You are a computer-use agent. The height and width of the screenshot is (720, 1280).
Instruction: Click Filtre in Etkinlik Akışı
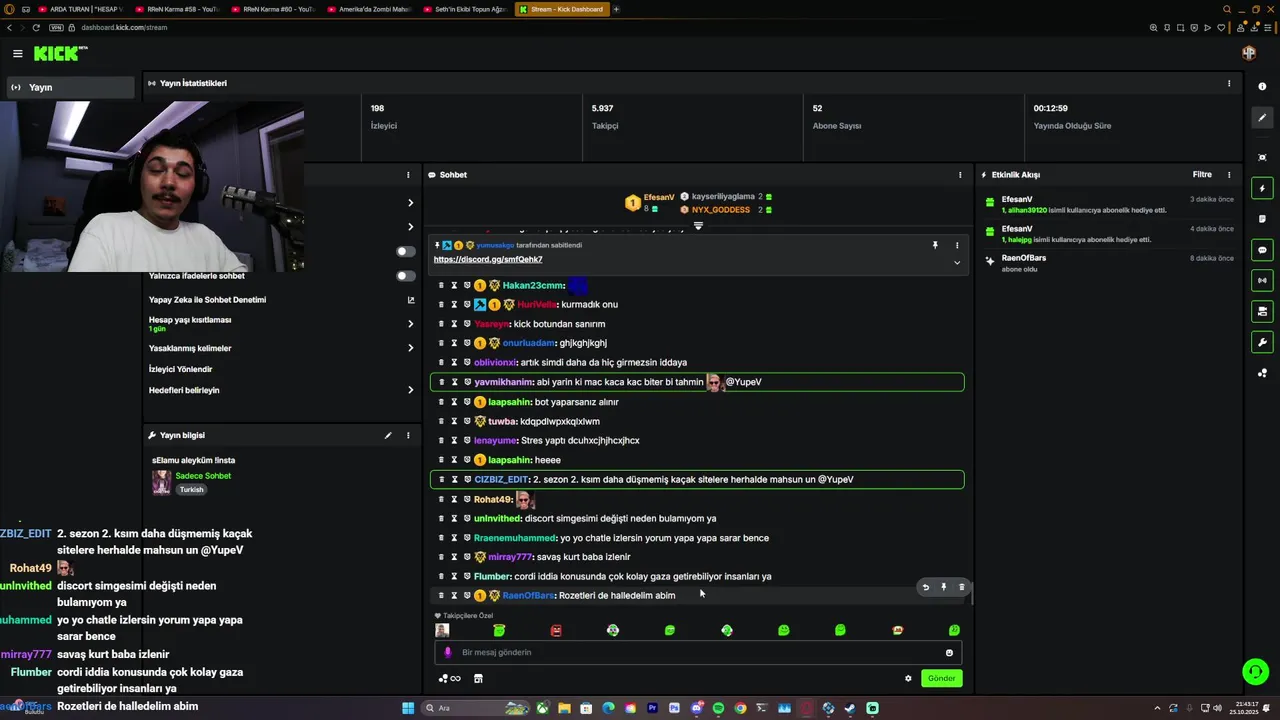pyautogui.click(x=1202, y=175)
